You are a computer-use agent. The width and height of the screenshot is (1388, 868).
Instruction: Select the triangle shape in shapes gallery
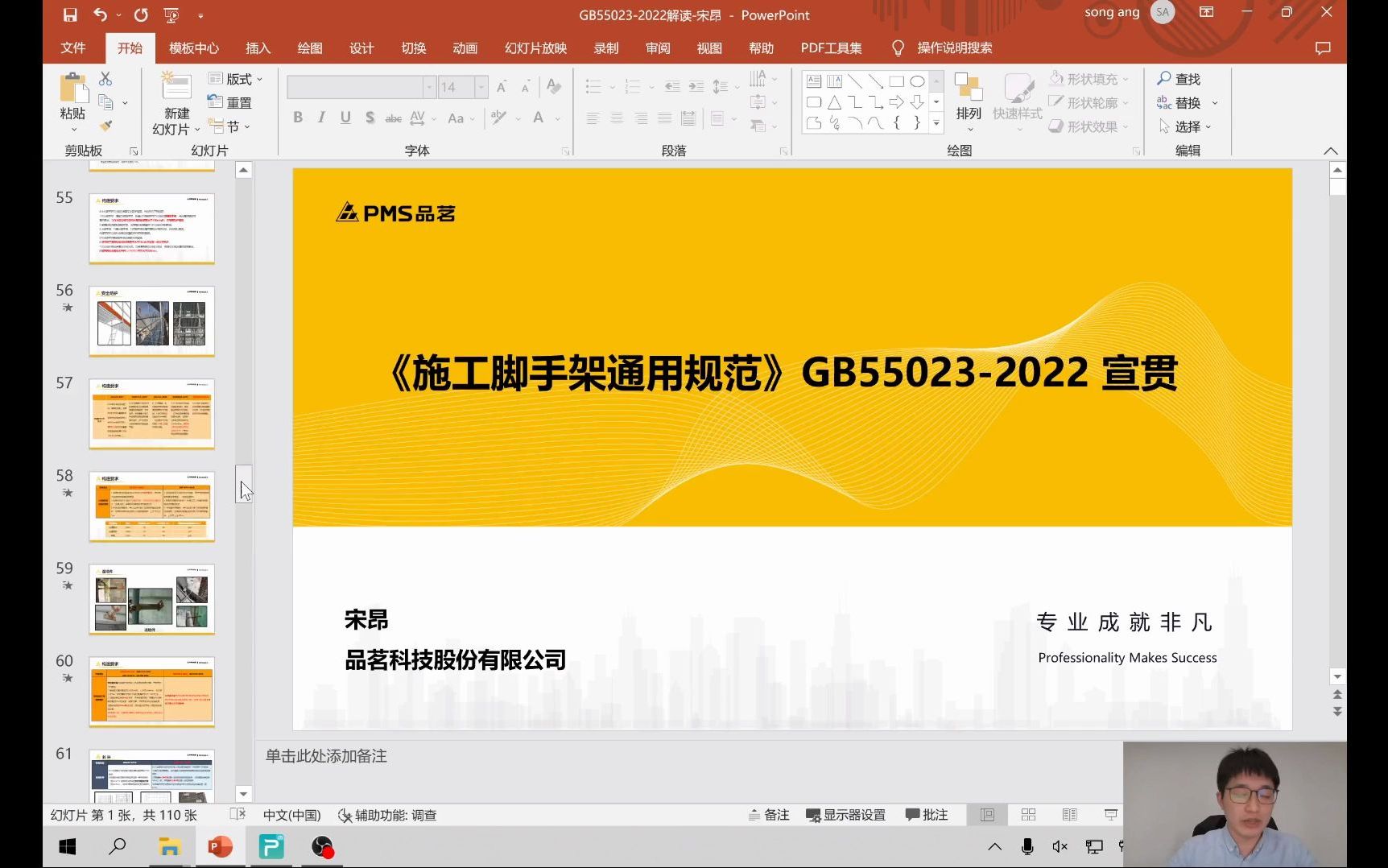pos(835,102)
